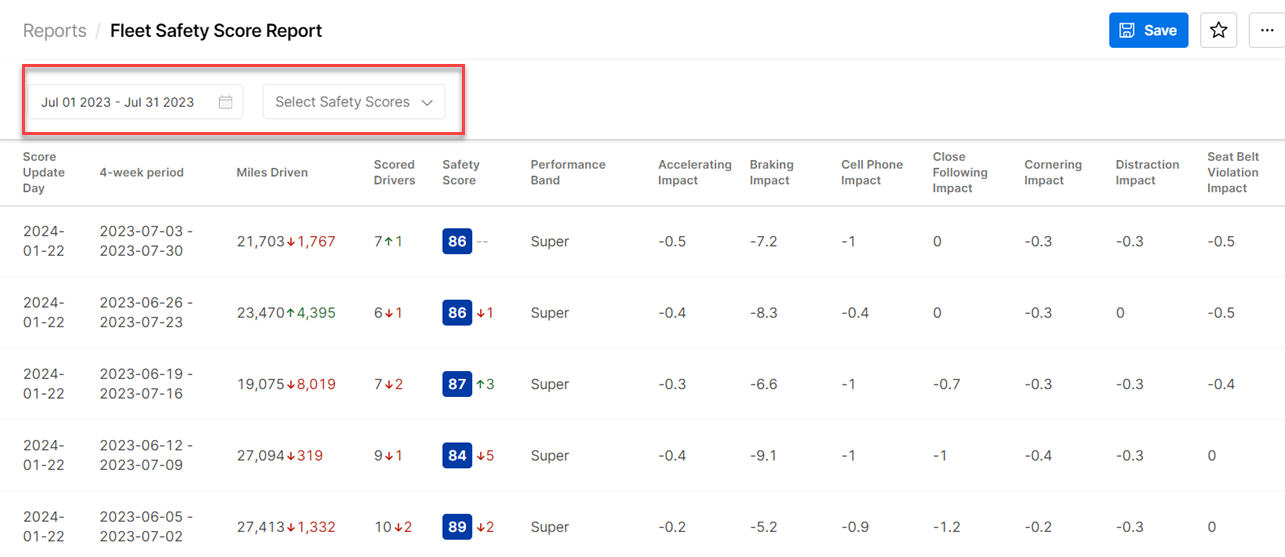Viewport: 1285px width, 557px height.
Task: Click the Performance Band column header
Action: 568,172
